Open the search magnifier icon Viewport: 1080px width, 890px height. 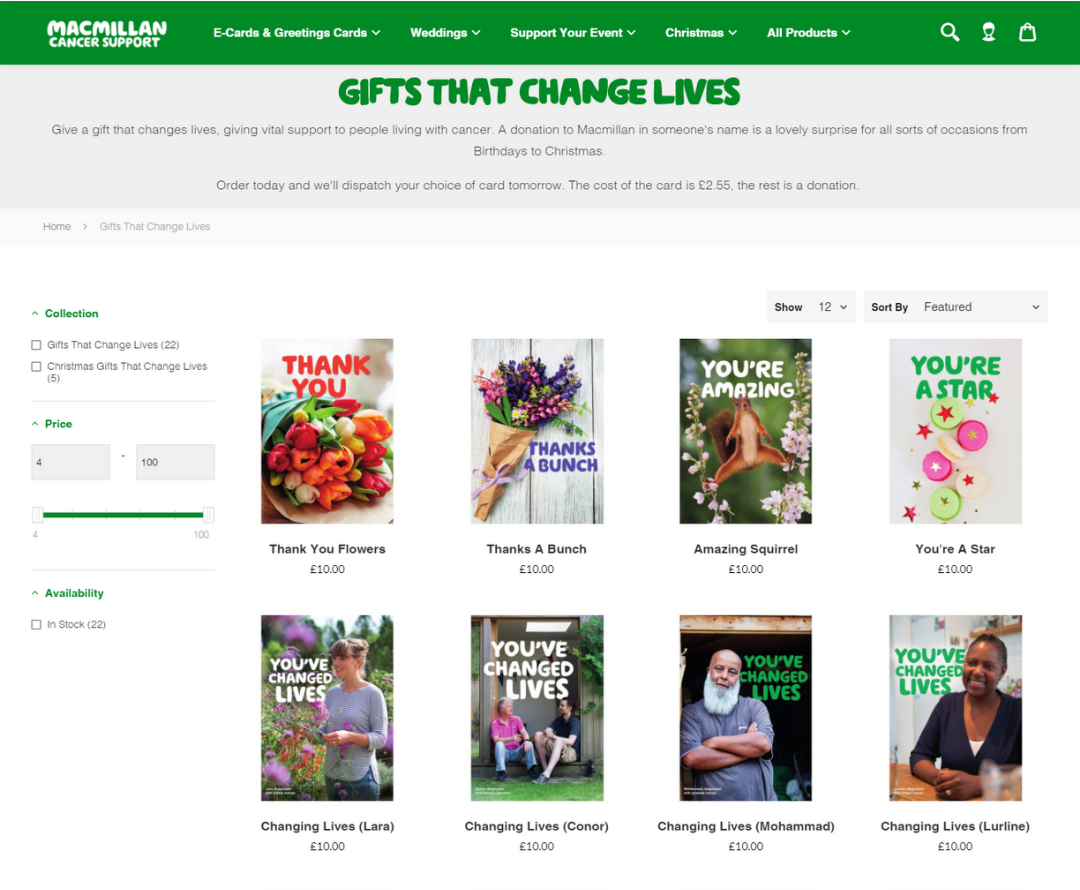(x=950, y=32)
